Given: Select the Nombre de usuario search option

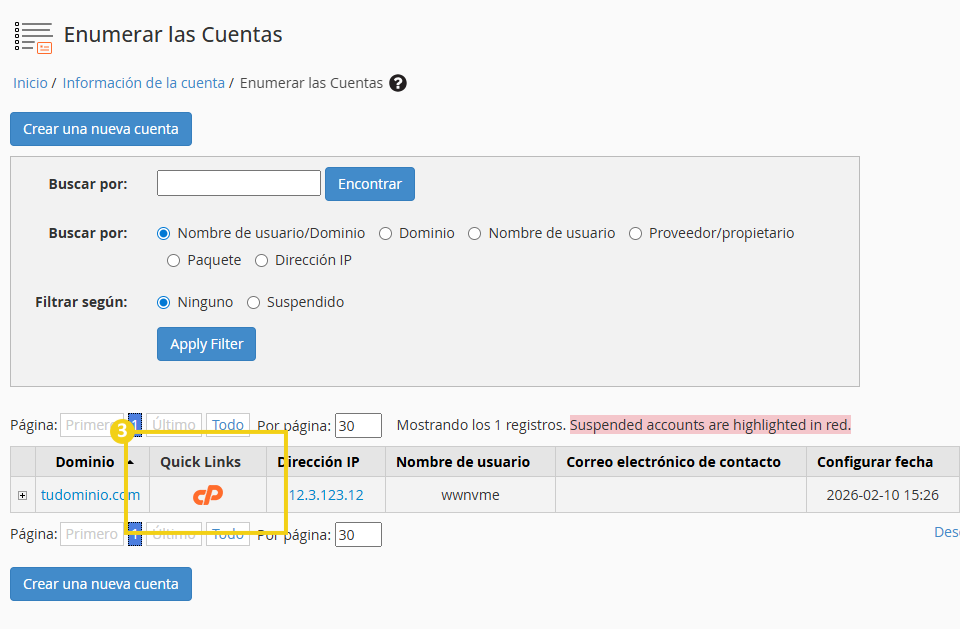Looking at the screenshot, I should tap(474, 233).
